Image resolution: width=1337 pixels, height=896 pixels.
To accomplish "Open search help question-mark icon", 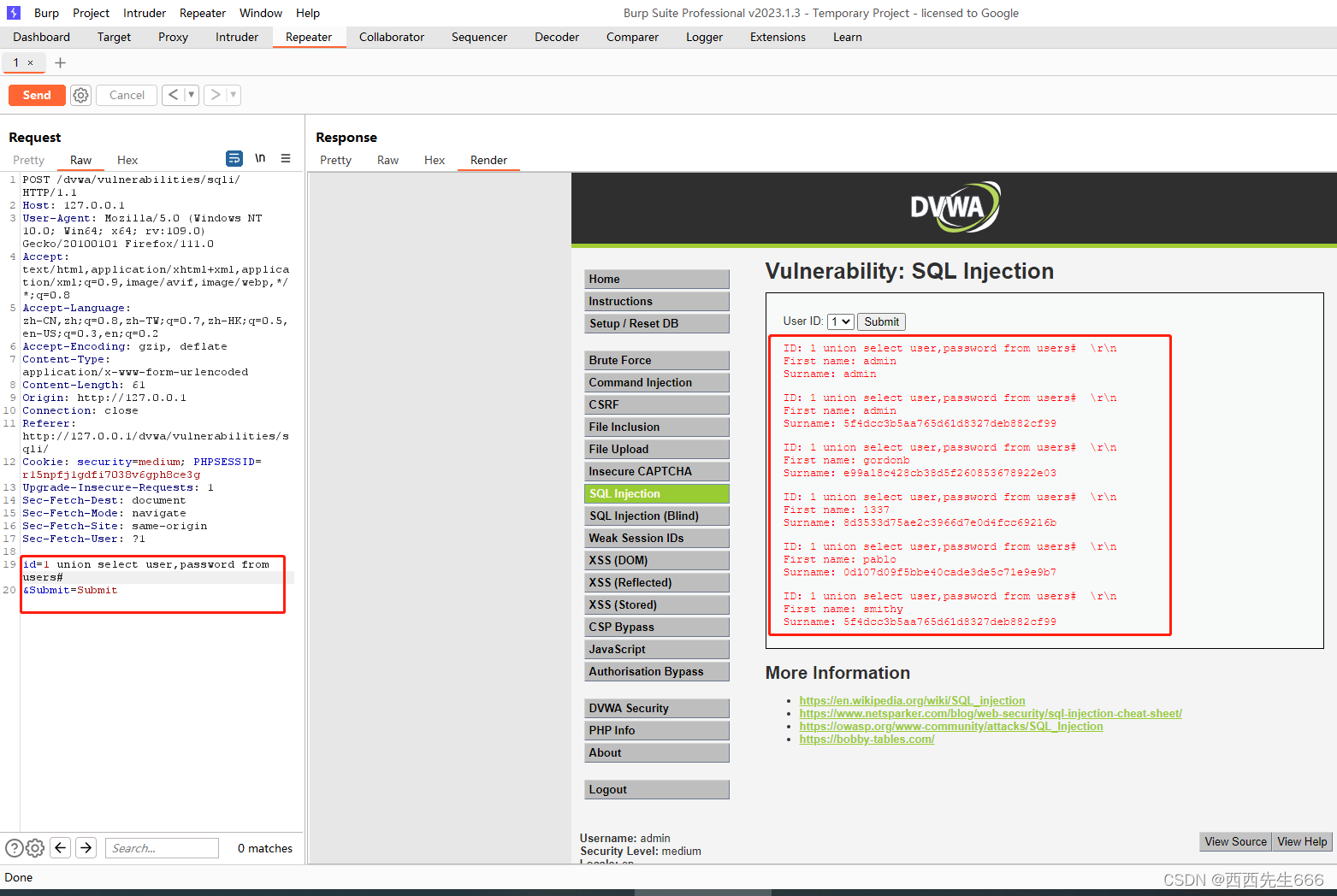I will (15, 848).
